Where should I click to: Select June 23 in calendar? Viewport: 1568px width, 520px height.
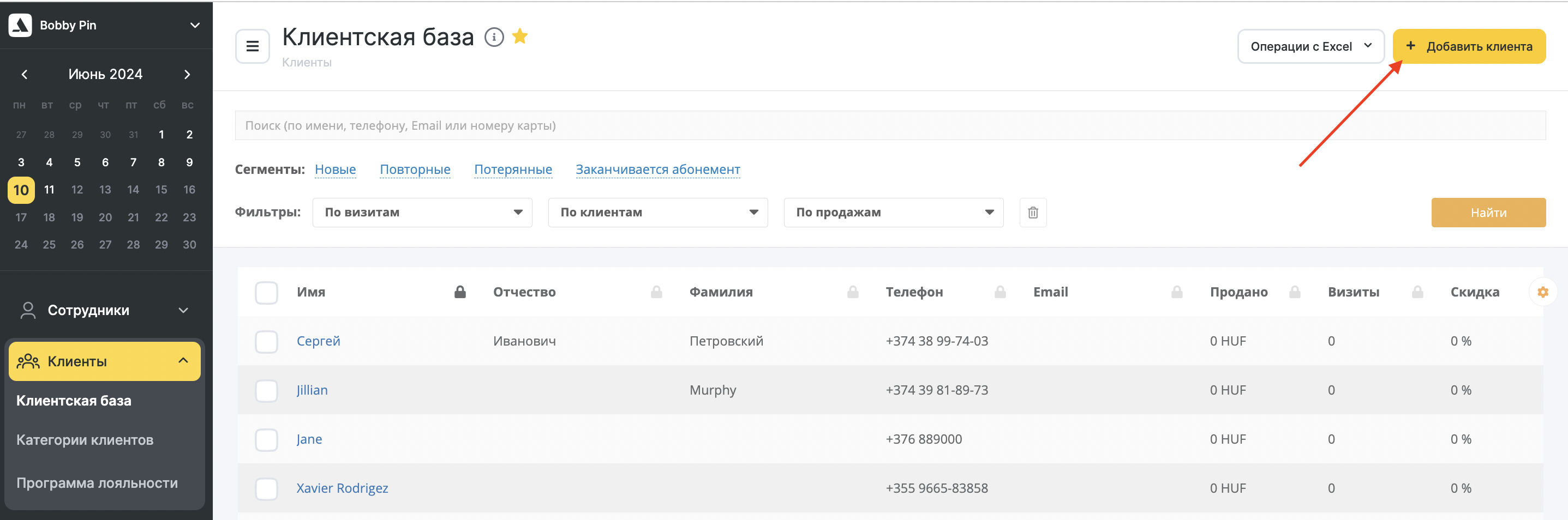189,217
